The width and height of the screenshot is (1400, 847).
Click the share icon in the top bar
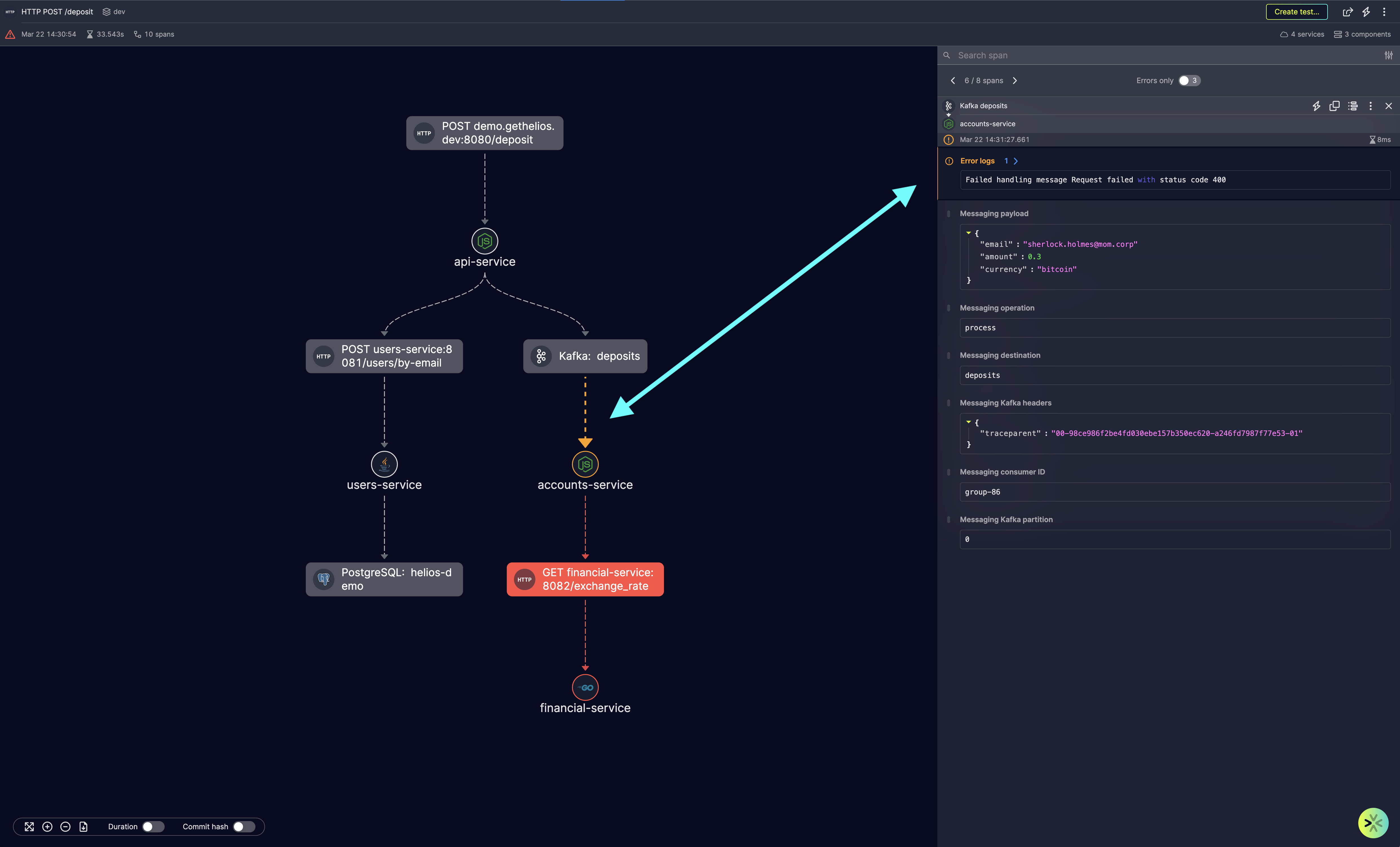[x=1347, y=12]
